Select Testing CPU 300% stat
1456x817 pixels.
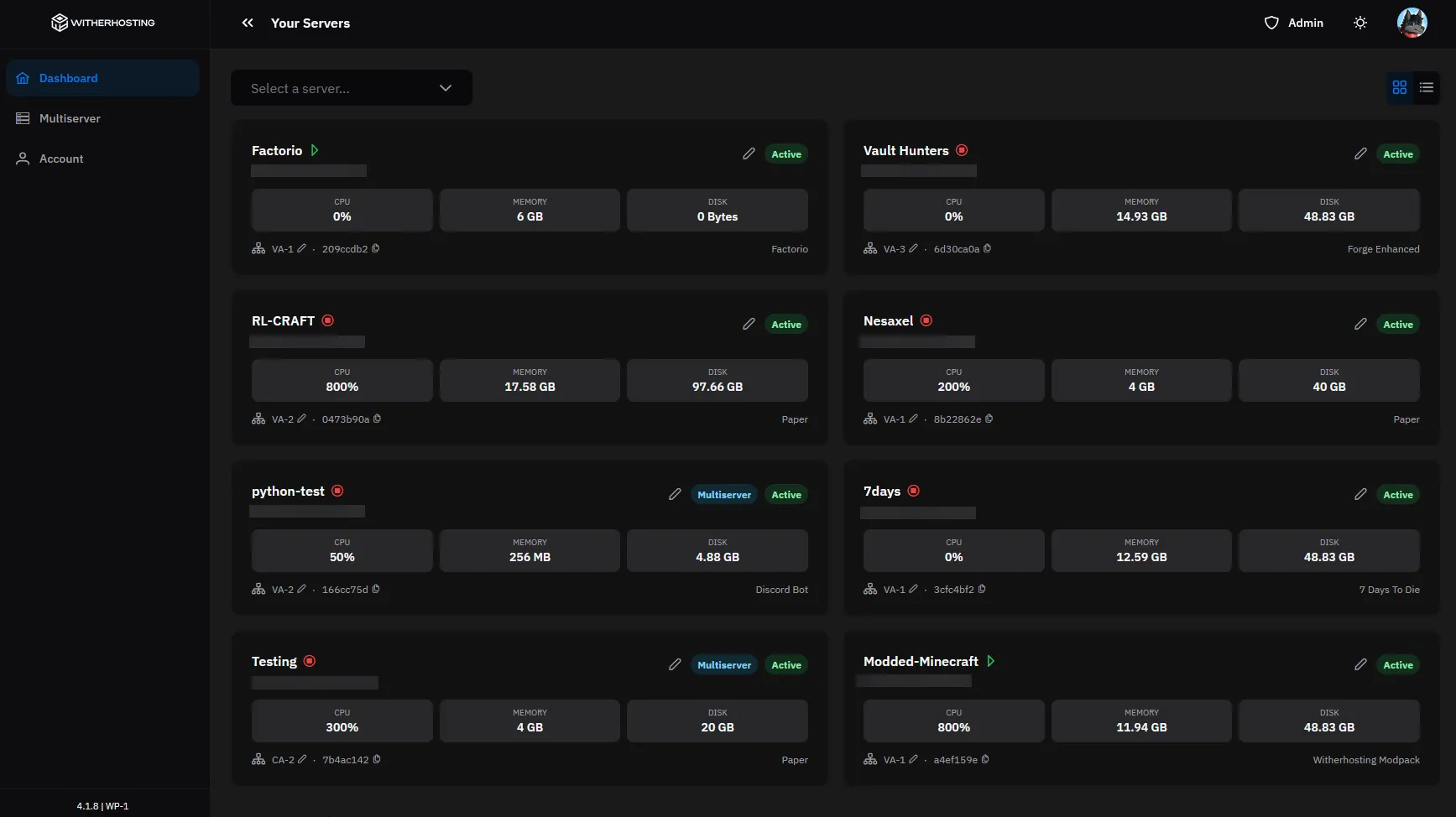pos(342,721)
